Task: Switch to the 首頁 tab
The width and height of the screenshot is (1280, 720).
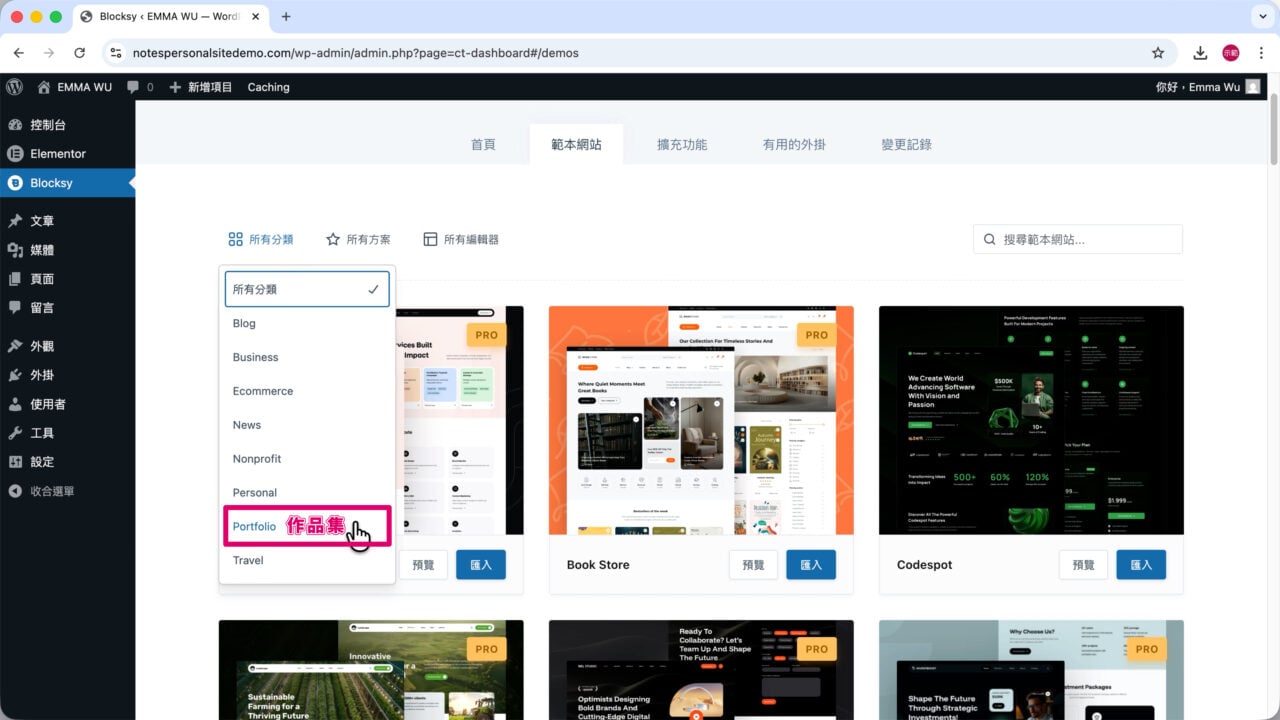Action: click(x=483, y=144)
